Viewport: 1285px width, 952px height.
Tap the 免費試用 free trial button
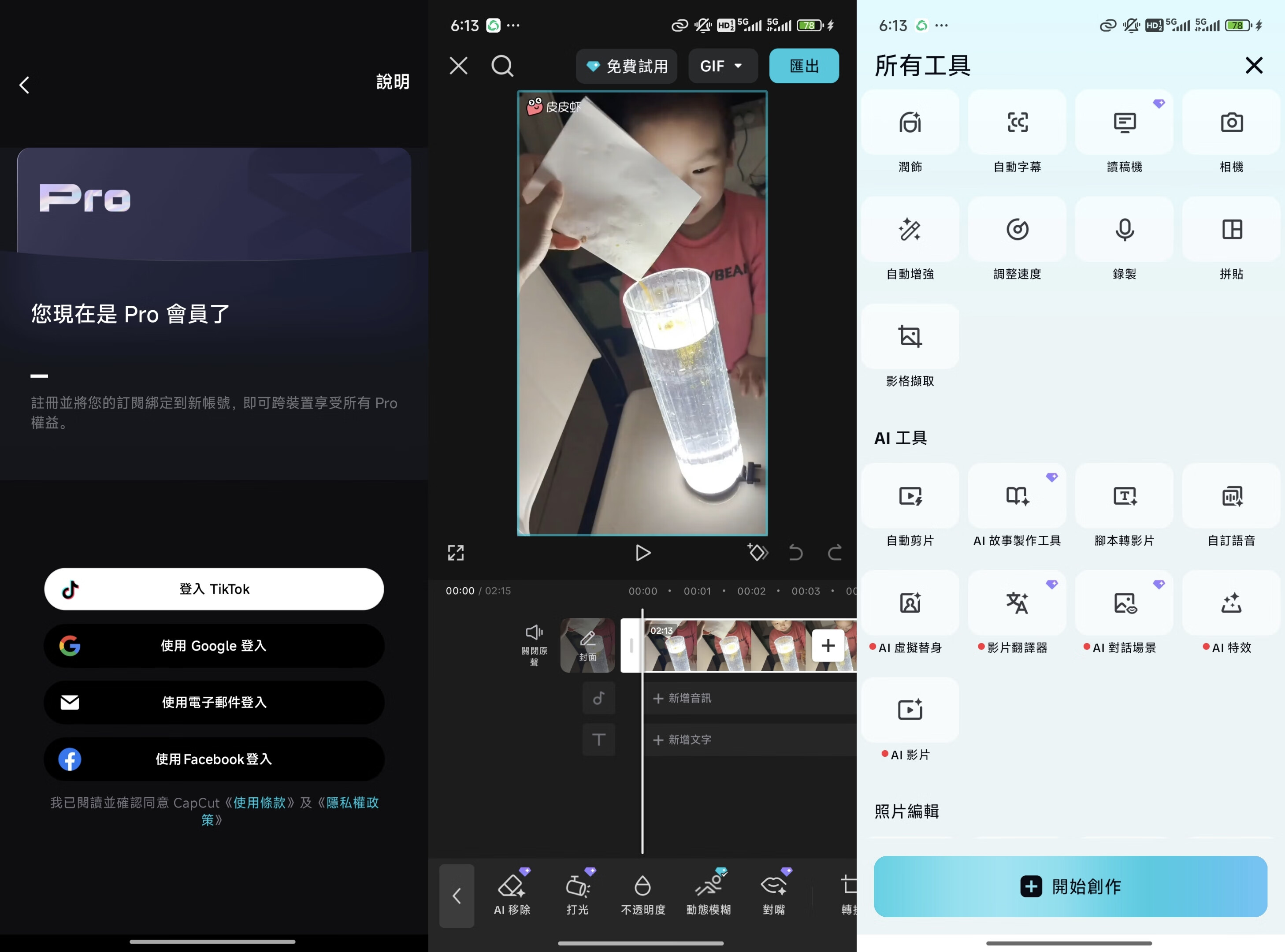coord(626,66)
